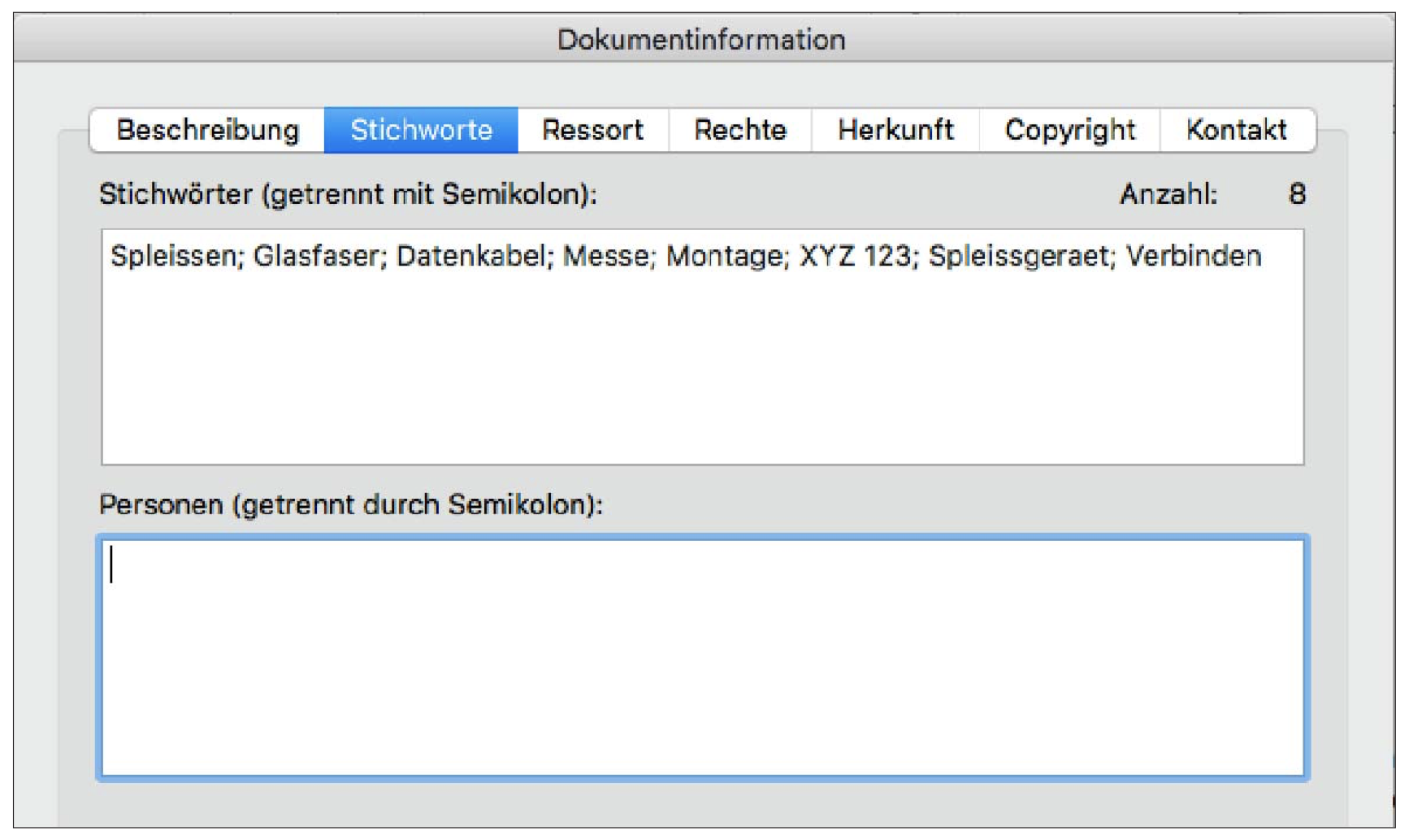1409x840 pixels.
Task: Open the Ressort tab
Action: pyautogui.click(x=592, y=130)
